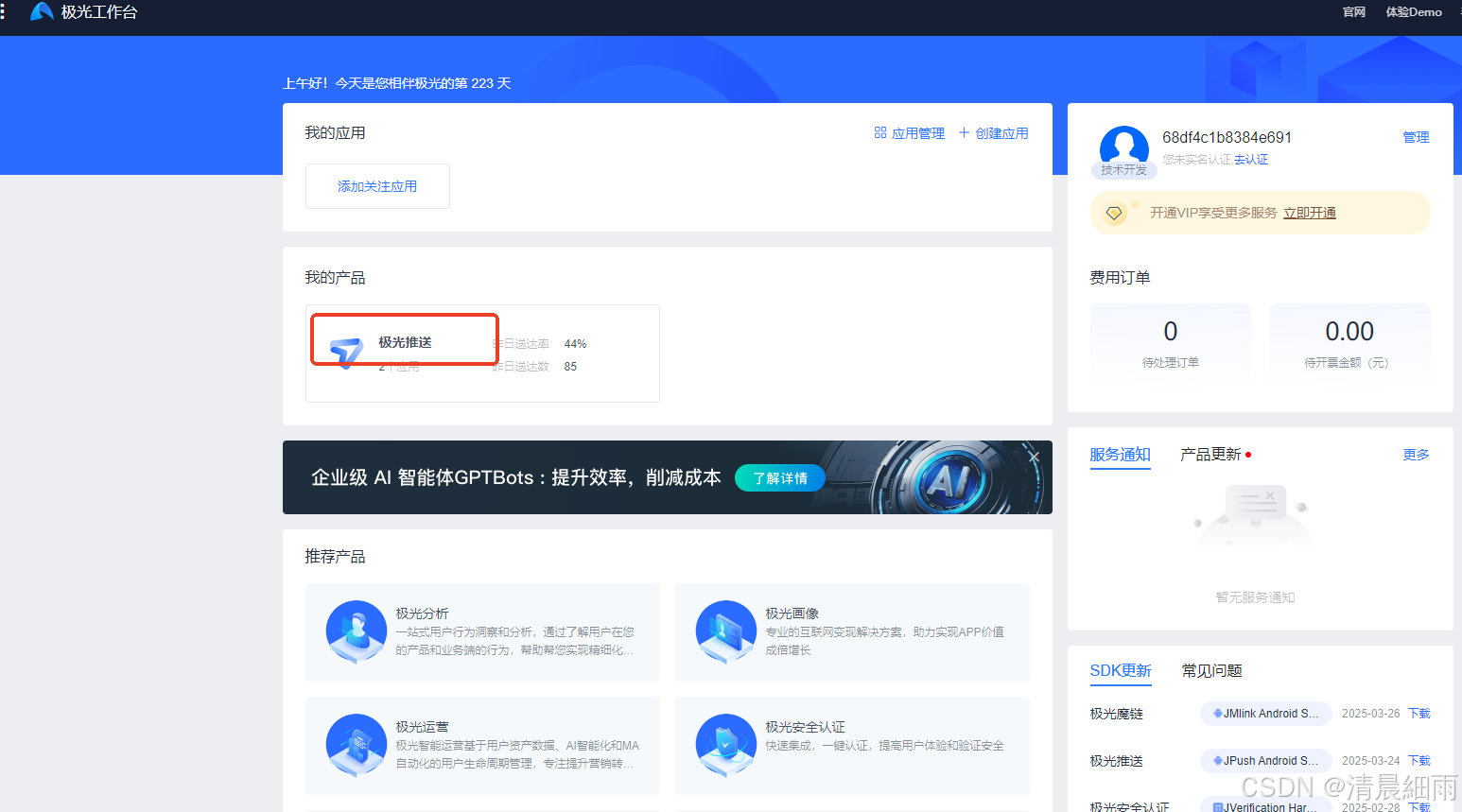Download the 极光魔链 SDK dated 2025-03-26
The width and height of the screenshot is (1462, 812).
point(1419,714)
